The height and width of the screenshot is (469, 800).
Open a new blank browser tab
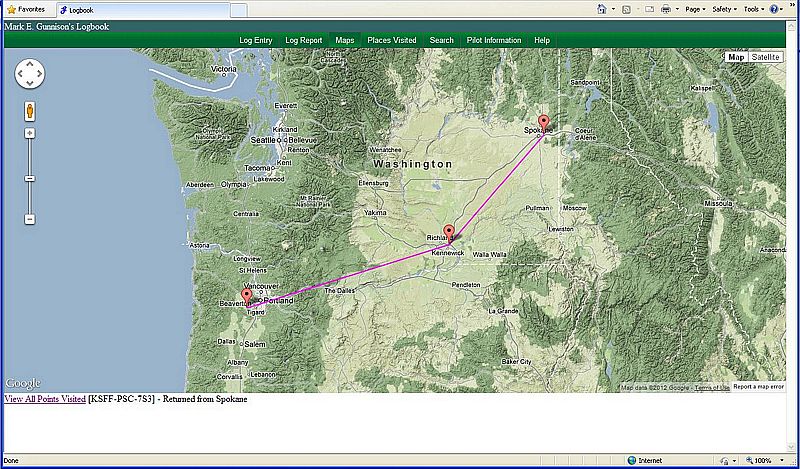coord(239,10)
